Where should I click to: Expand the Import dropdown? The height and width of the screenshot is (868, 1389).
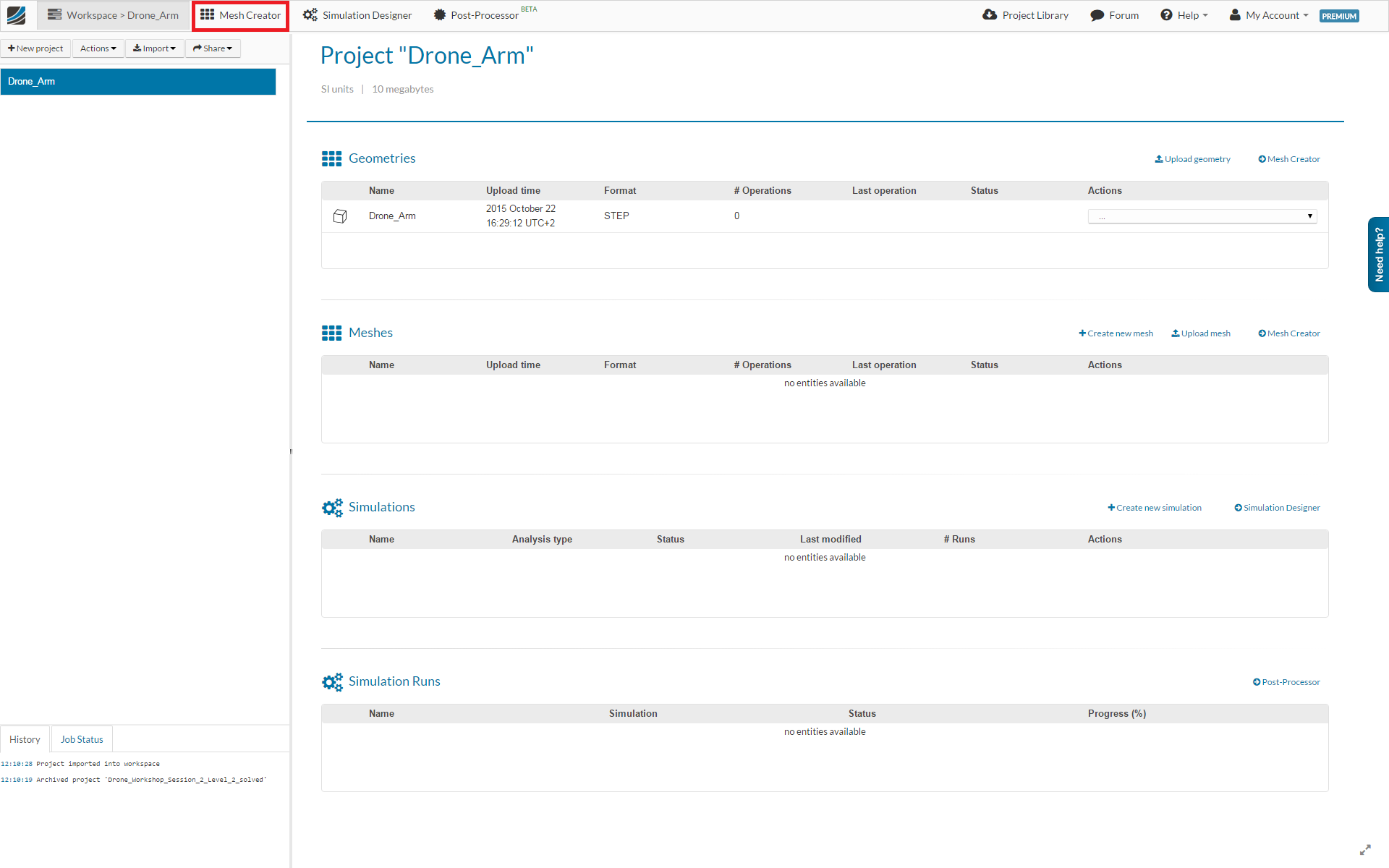pos(154,48)
